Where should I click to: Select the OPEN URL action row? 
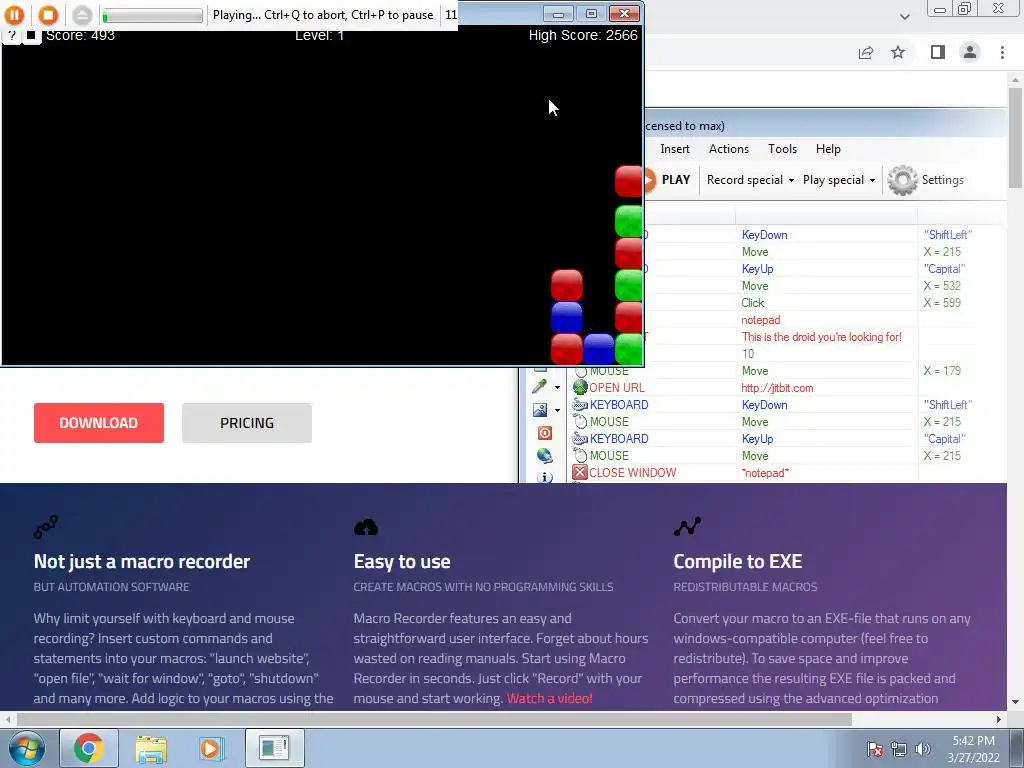787,388
